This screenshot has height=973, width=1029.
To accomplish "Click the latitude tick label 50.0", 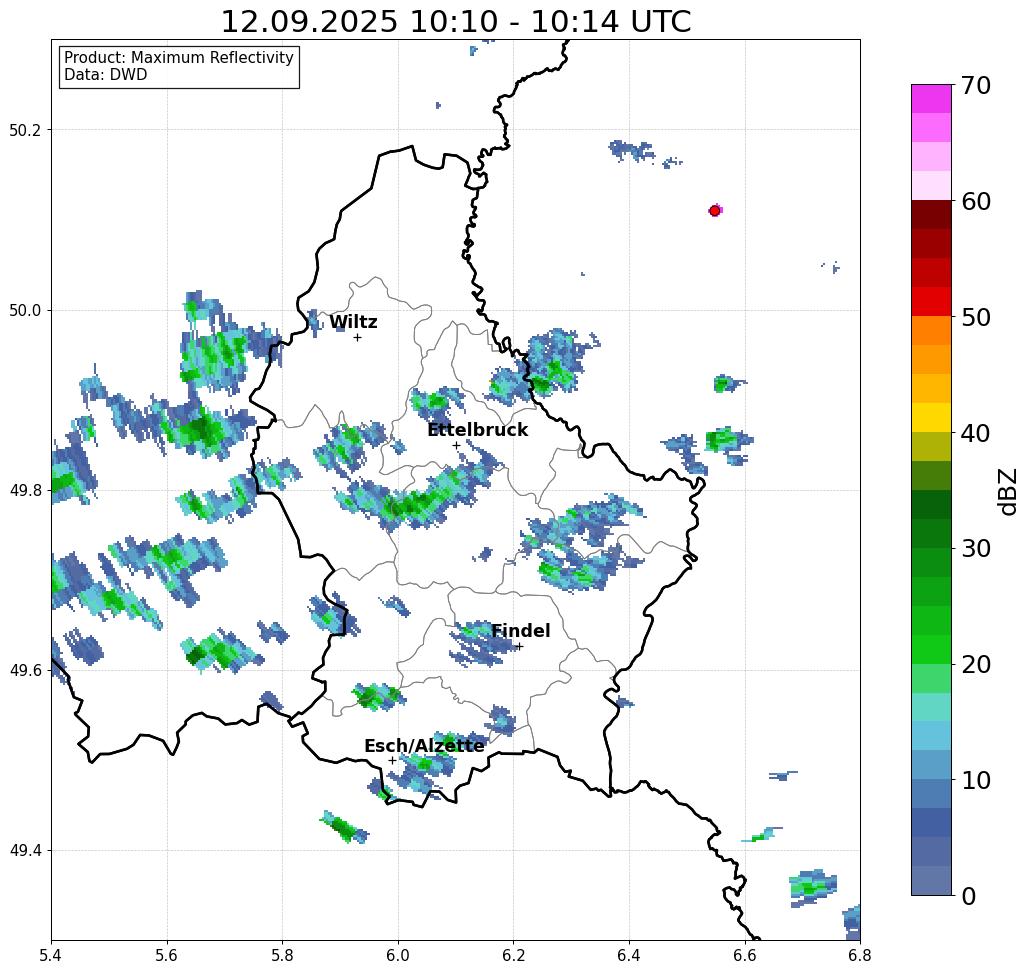I will (25, 310).
